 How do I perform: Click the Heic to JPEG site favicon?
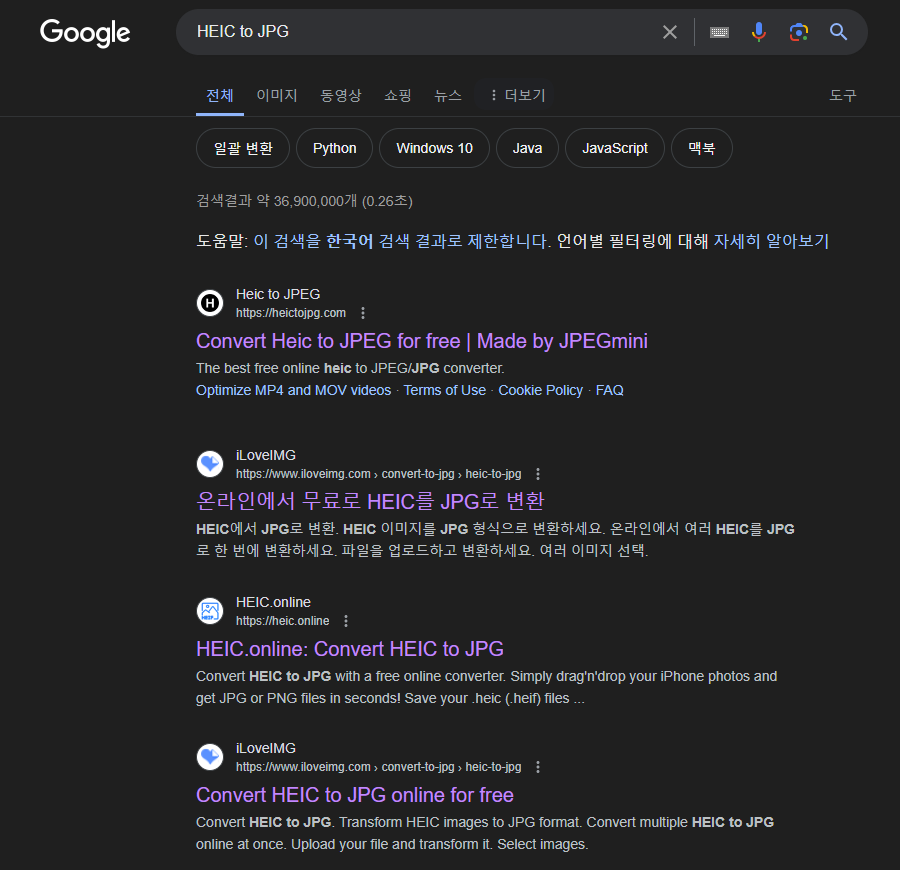(x=210, y=303)
